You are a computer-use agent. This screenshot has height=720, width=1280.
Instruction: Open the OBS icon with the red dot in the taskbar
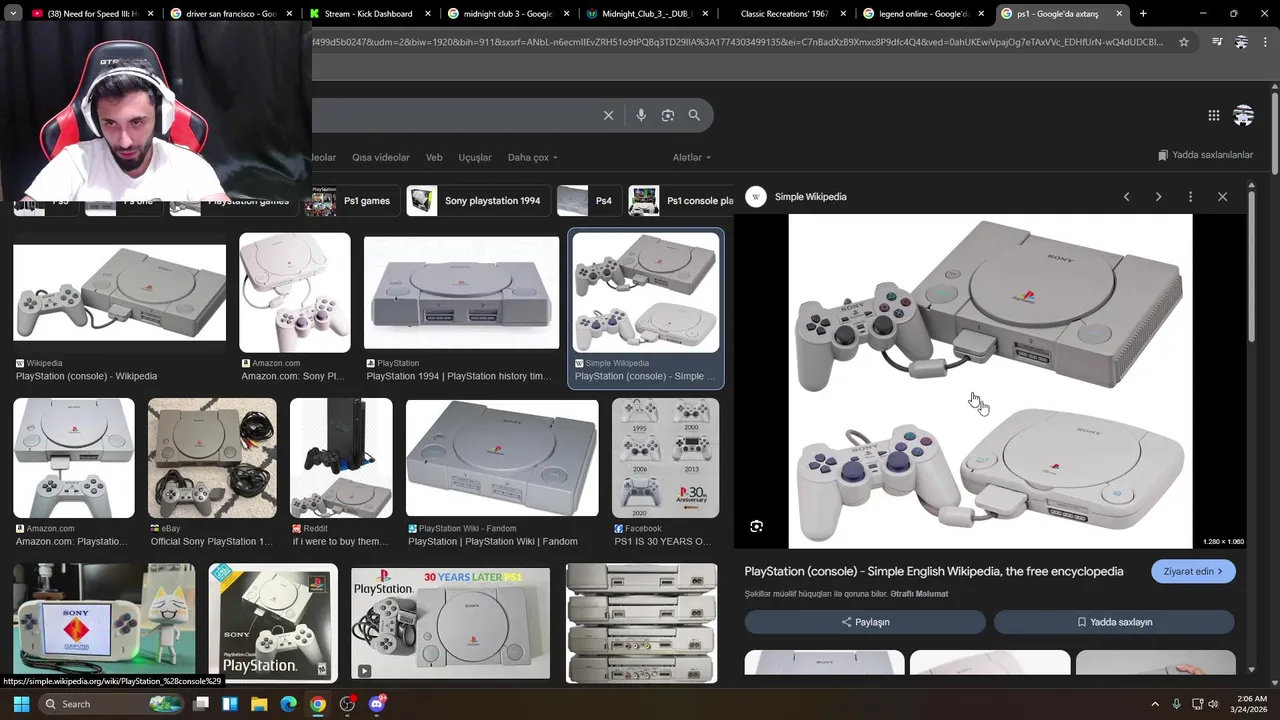[347, 704]
